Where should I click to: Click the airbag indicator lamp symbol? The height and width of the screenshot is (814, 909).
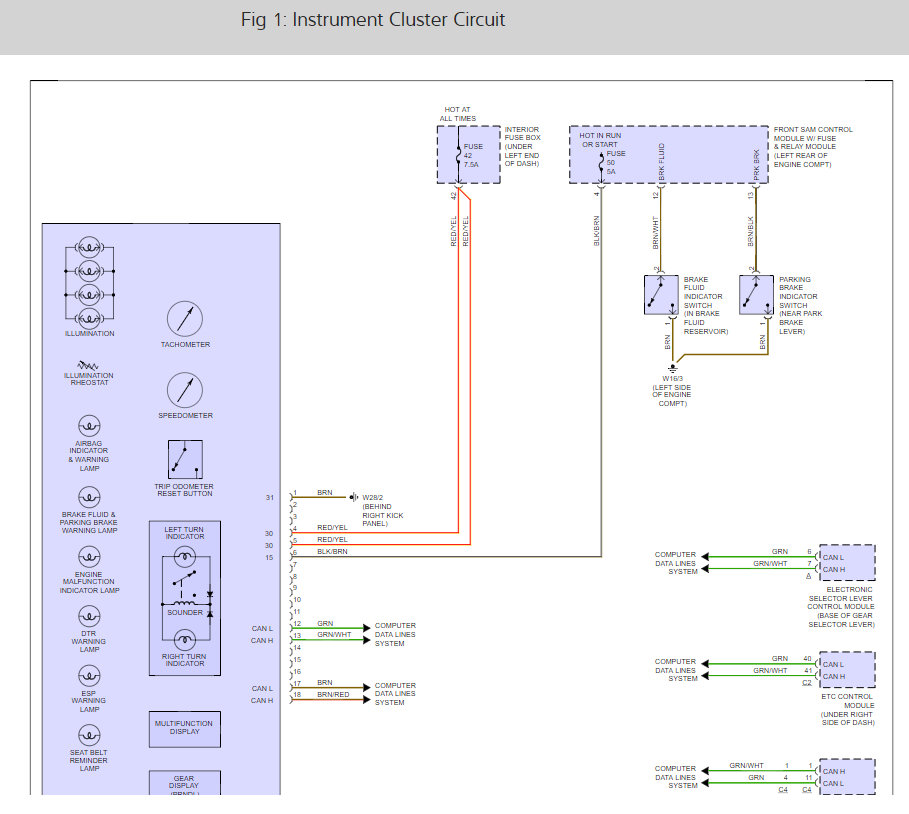click(x=89, y=425)
